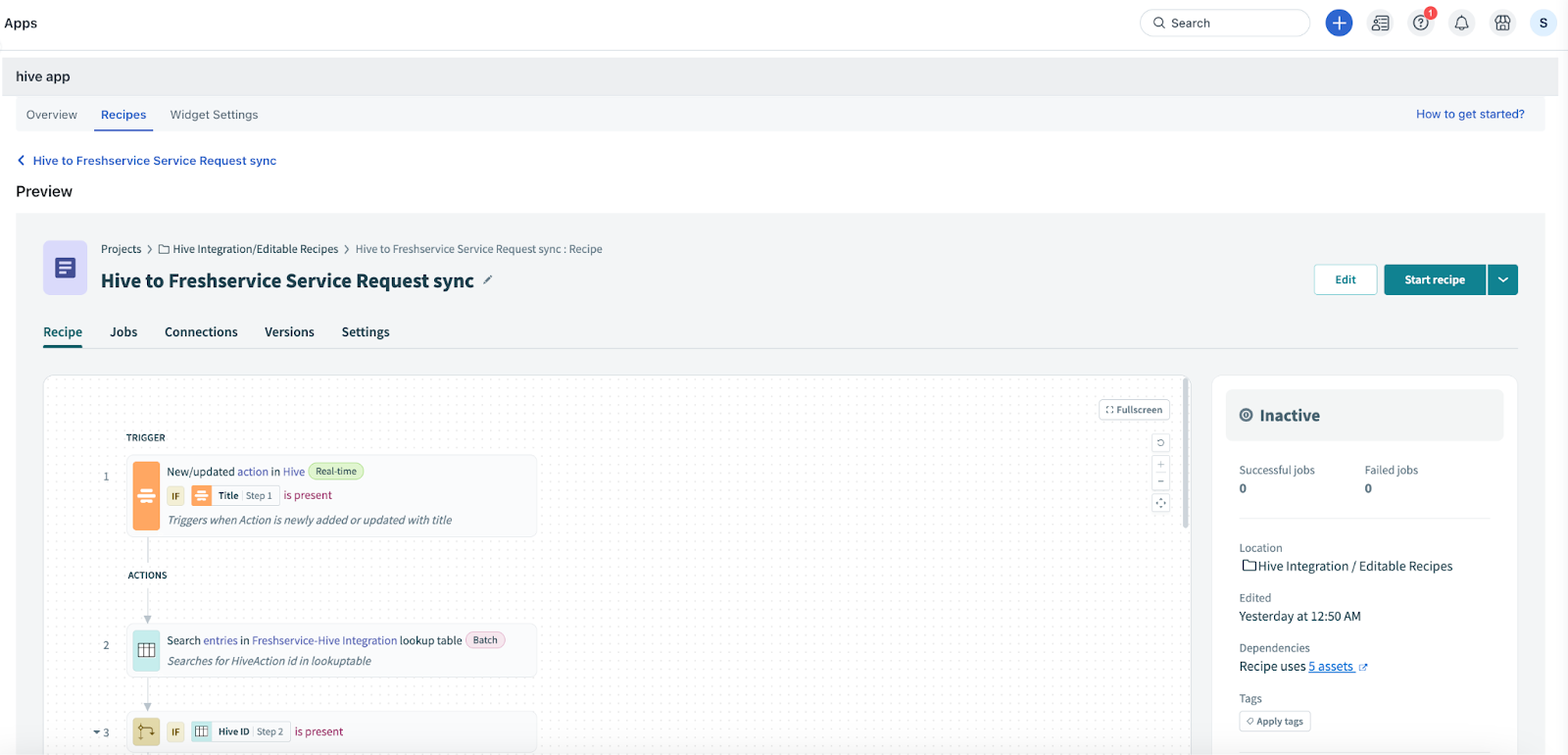Click the Location folder icon
Screen dimensions: 1568x755
point(1249,566)
